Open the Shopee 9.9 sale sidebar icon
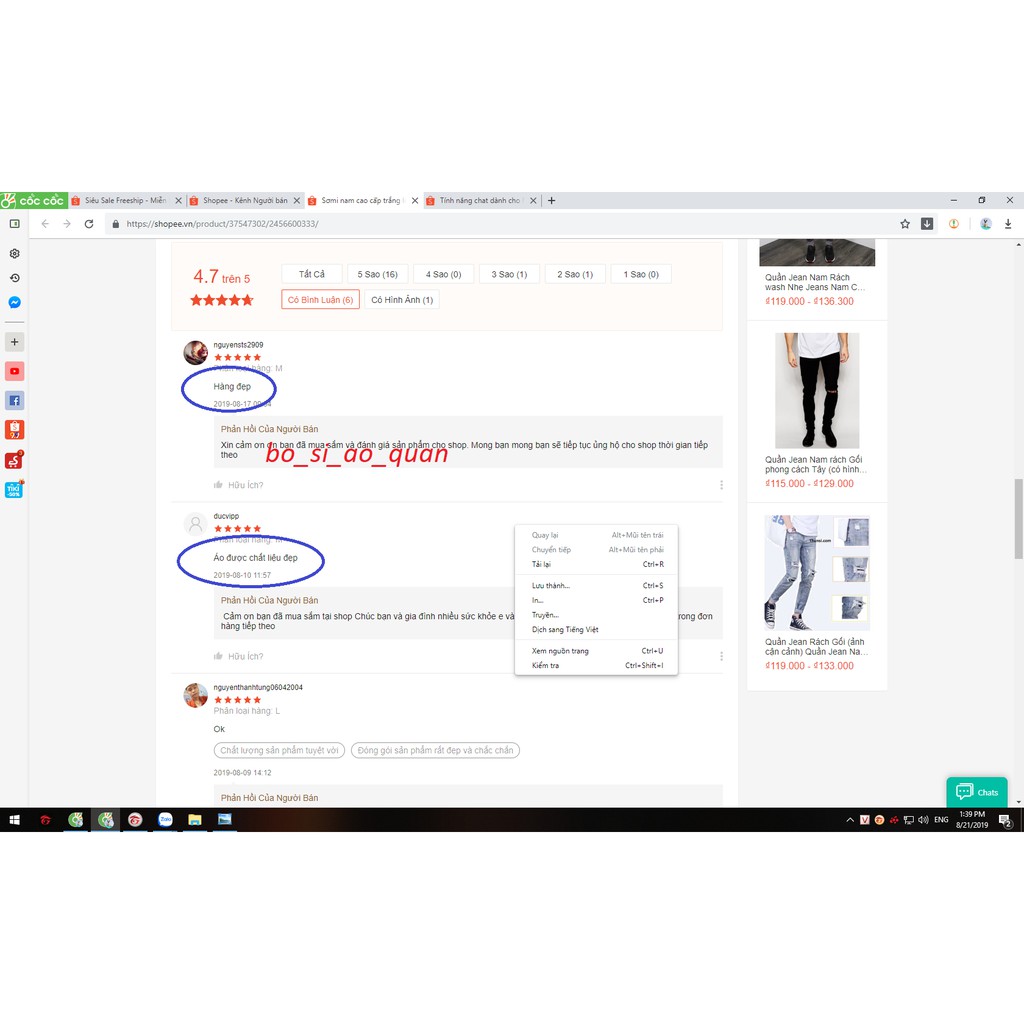The image size is (1024, 1024). [14, 430]
